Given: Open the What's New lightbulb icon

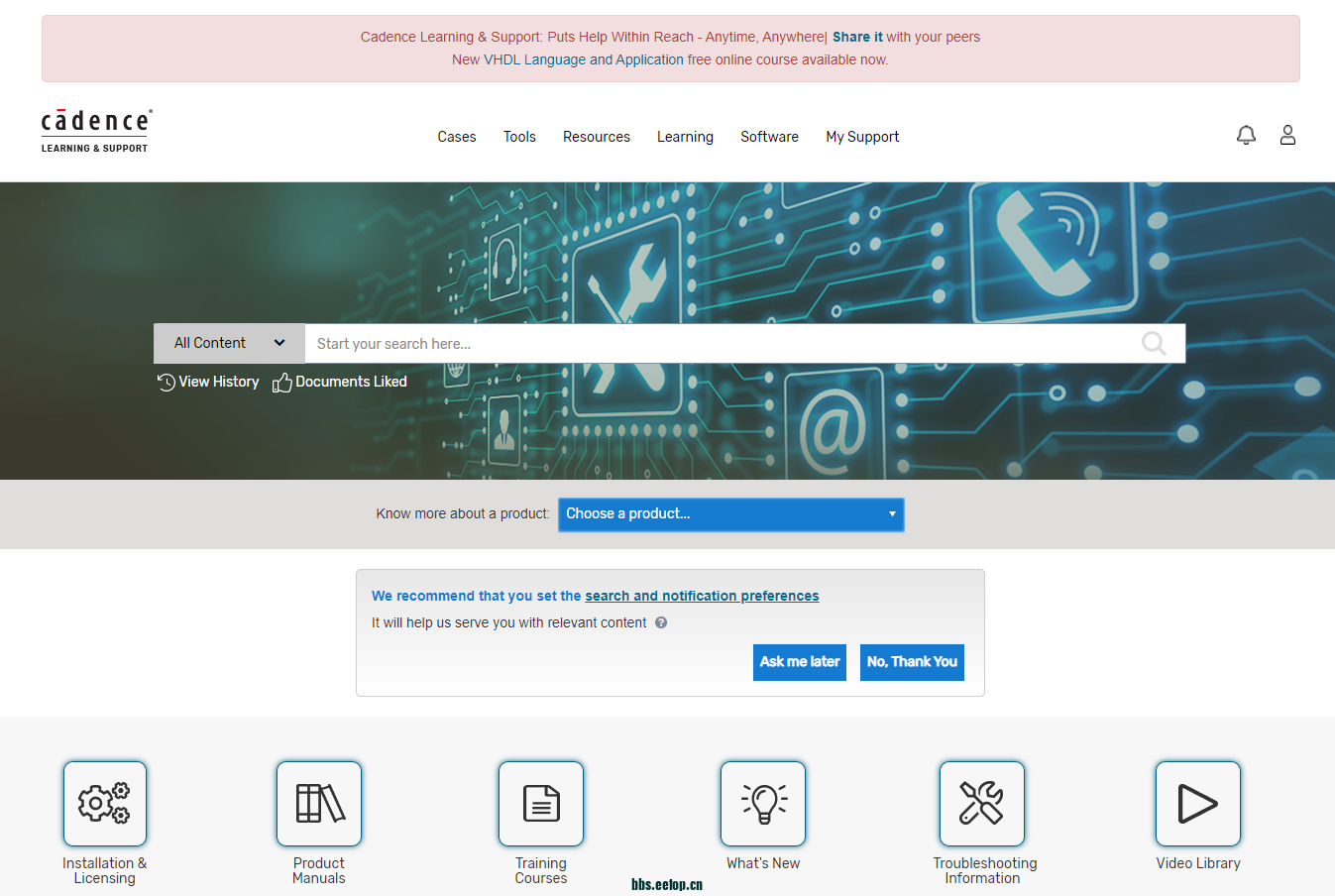Looking at the screenshot, I should 763,803.
